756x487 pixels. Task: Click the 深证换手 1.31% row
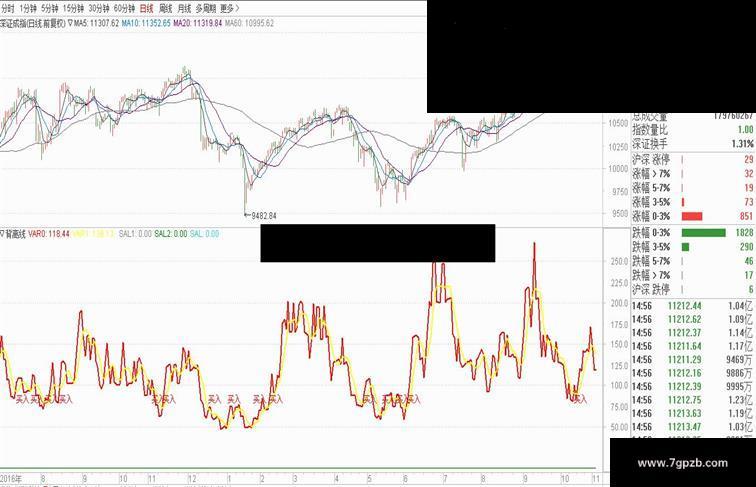click(692, 144)
